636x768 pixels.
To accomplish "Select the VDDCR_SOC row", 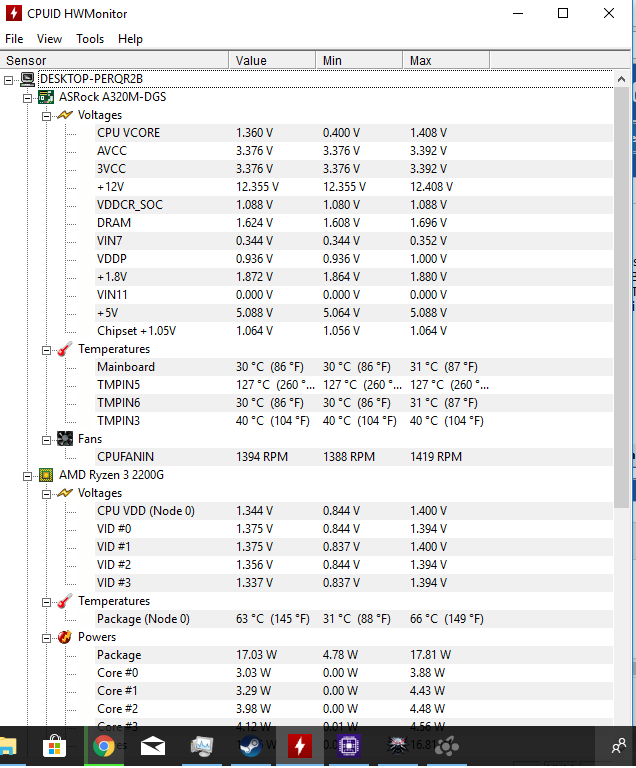I will [353, 205].
